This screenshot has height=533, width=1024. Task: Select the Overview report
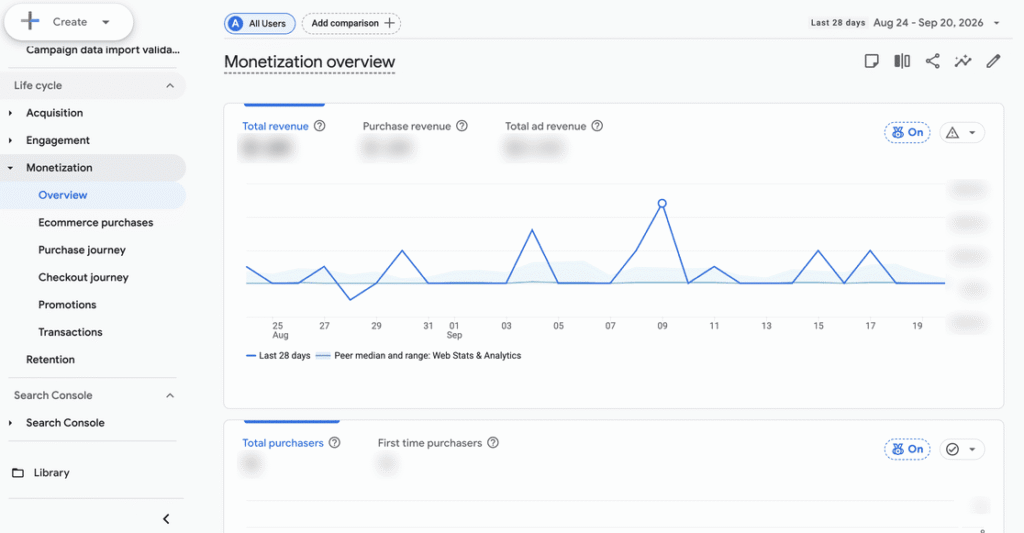[x=63, y=195]
